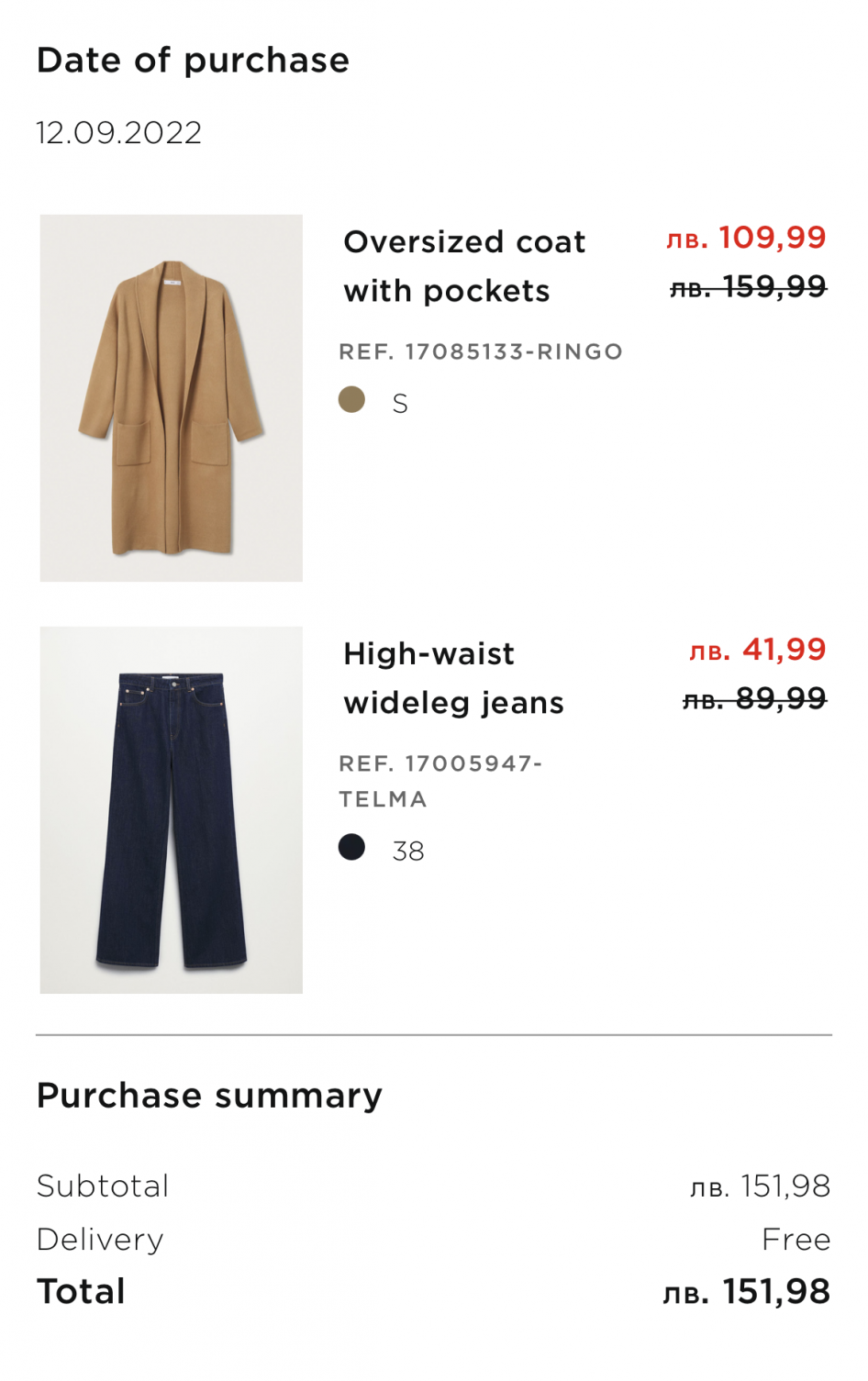Open the oversized coat product image
868x1381 pixels.
[x=172, y=397]
